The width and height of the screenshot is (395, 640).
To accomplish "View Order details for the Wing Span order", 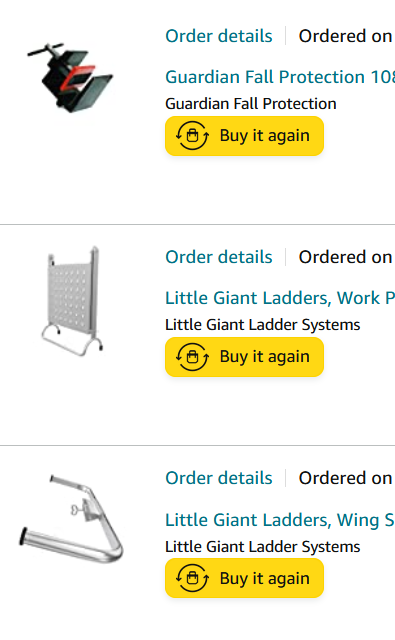I will [219, 478].
